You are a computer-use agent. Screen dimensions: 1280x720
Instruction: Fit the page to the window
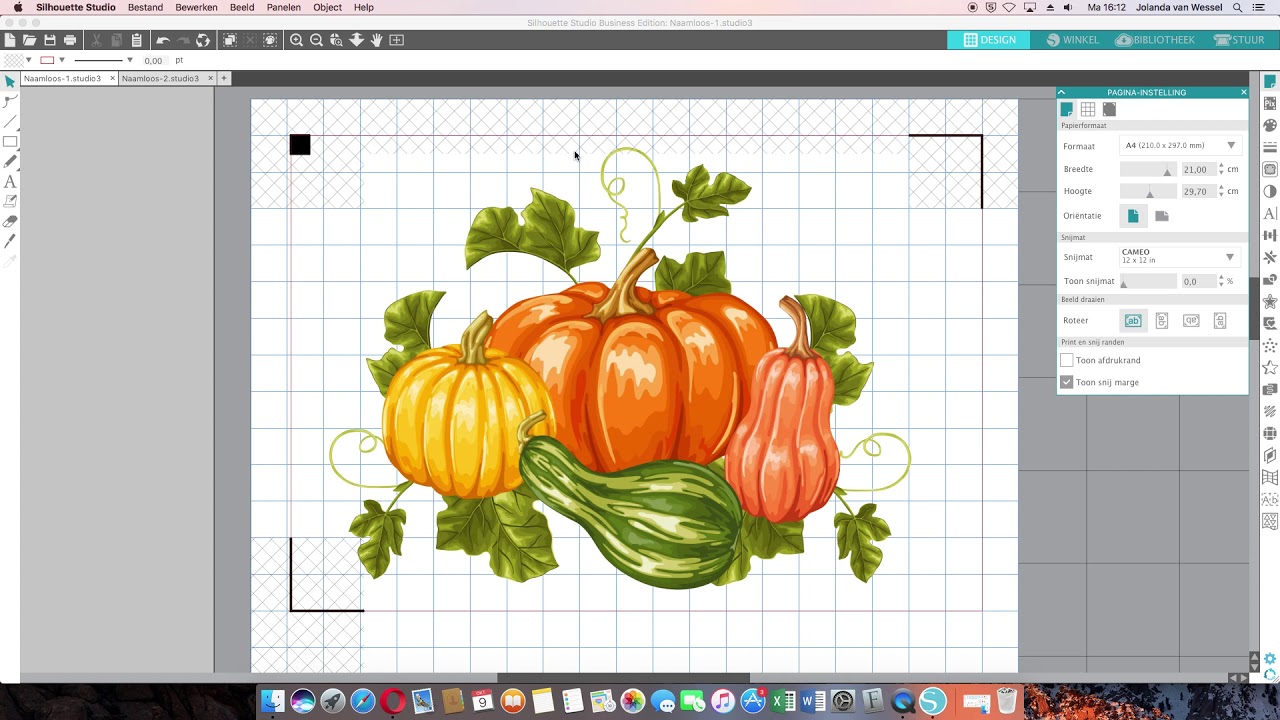pos(397,40)
